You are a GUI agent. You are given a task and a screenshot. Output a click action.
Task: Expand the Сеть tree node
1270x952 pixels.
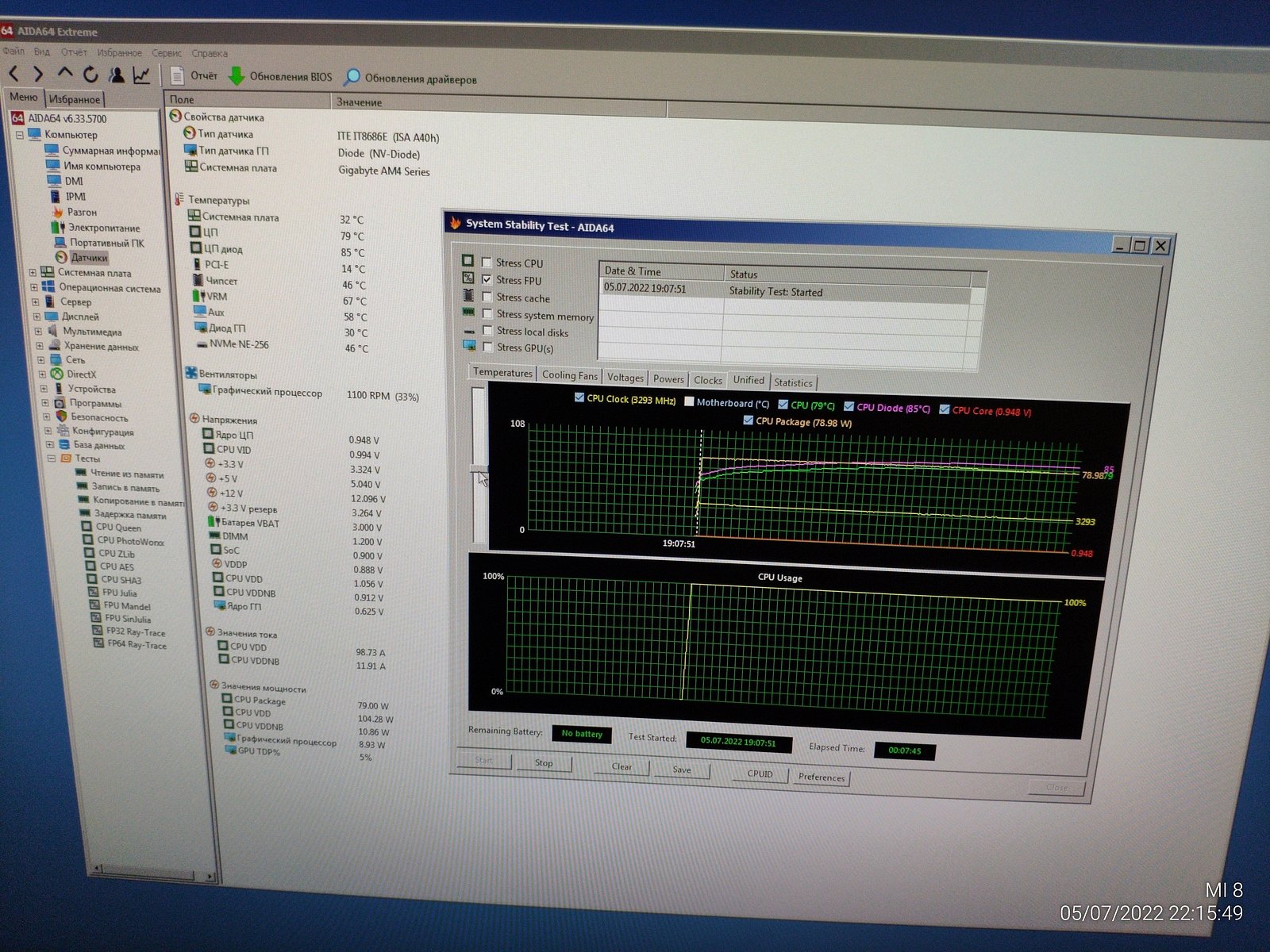(40, 359)
